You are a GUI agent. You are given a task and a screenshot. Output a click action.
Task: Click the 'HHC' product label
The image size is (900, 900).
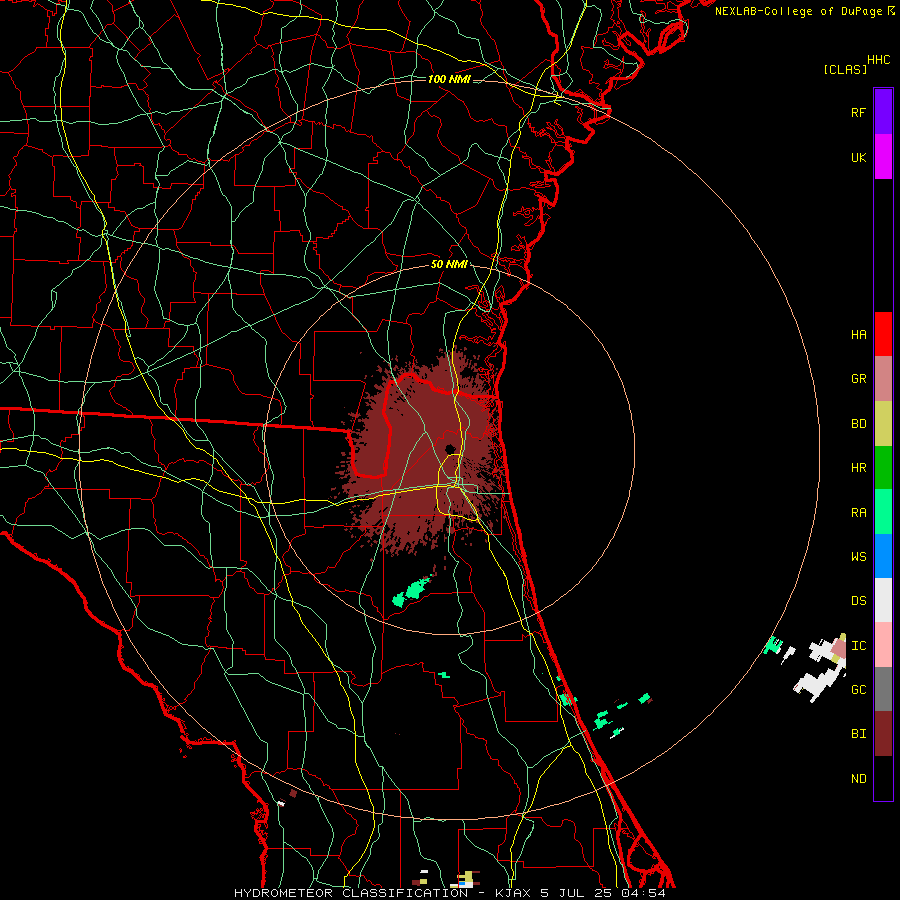(x=878, y=60)
